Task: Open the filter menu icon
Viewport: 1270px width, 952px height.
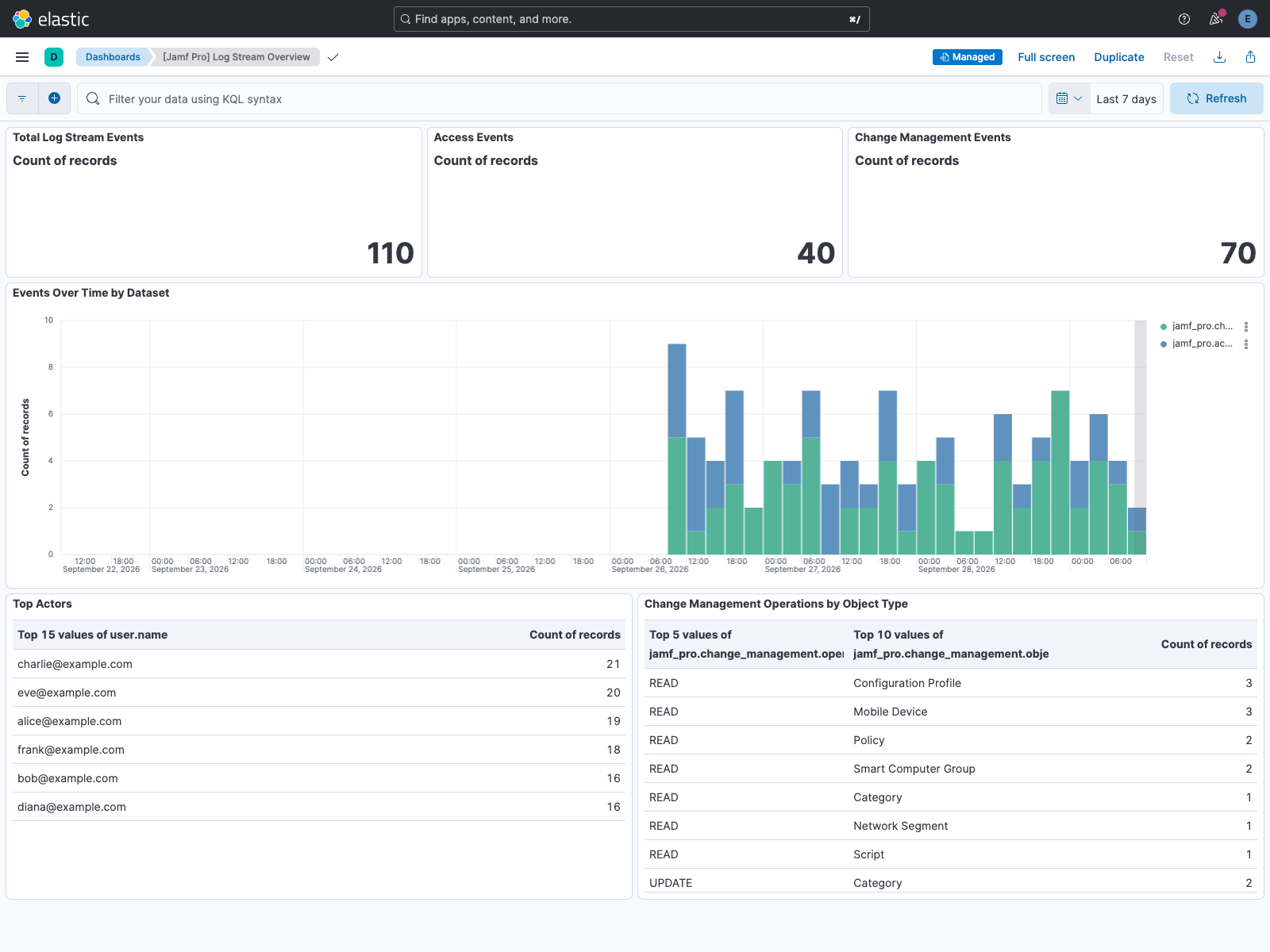Action: tap(22, 98)
